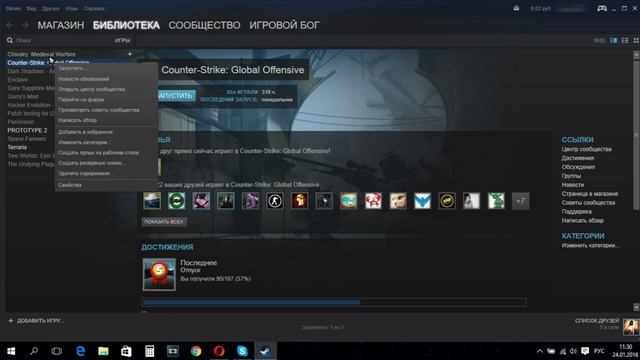This screenshot has width=640, height=360.
Task: Show hidden tray icons with the chevron
Action: 540,351
